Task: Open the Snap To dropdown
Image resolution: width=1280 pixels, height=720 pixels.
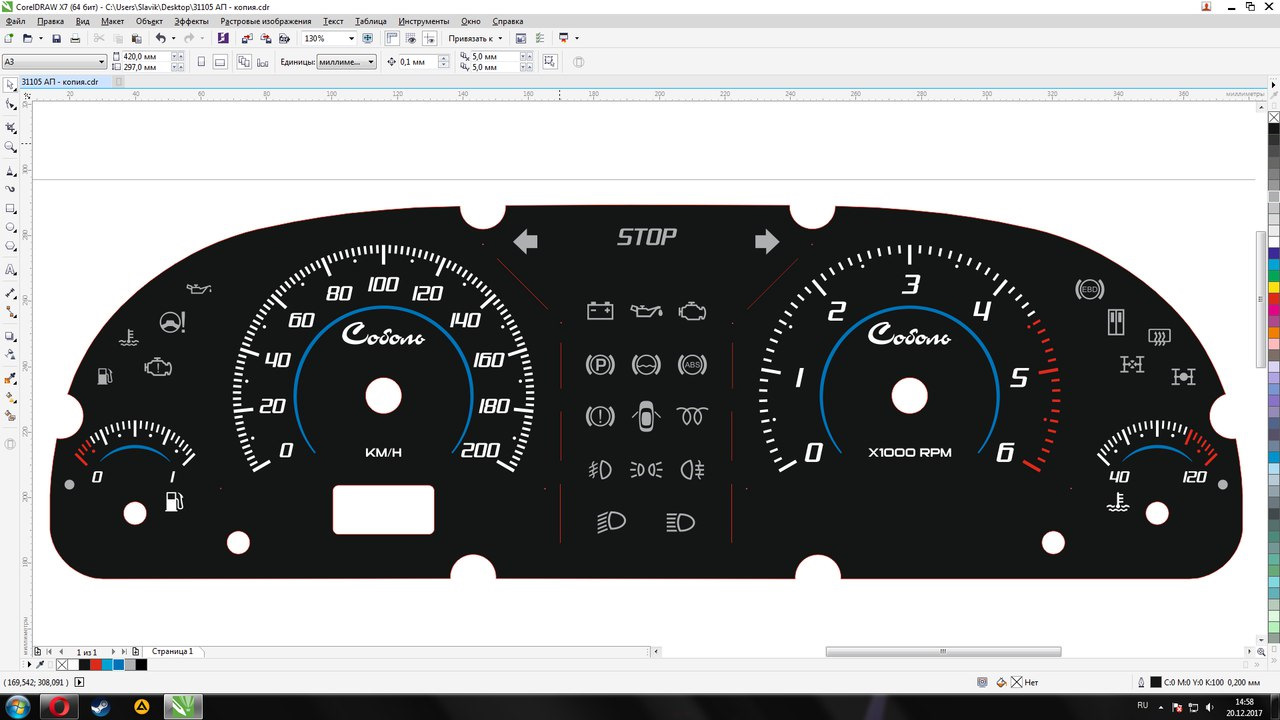Action: (x=476, y=38)
